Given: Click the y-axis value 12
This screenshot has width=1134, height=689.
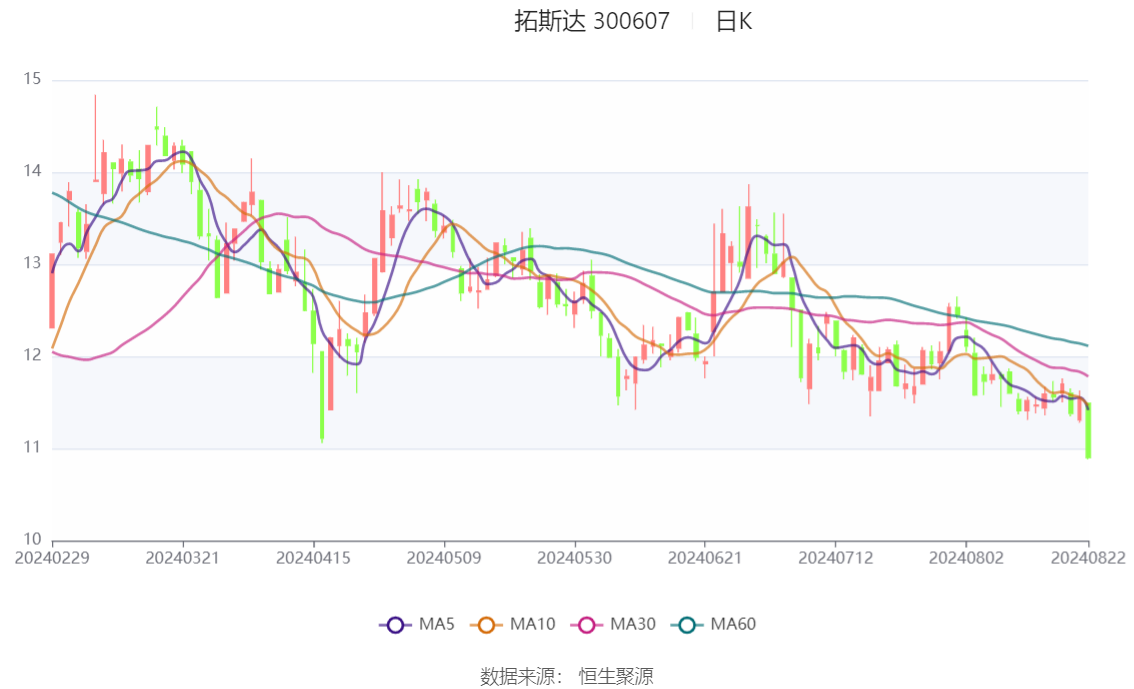Looking at the screenshot, I should tap(32, 355).
